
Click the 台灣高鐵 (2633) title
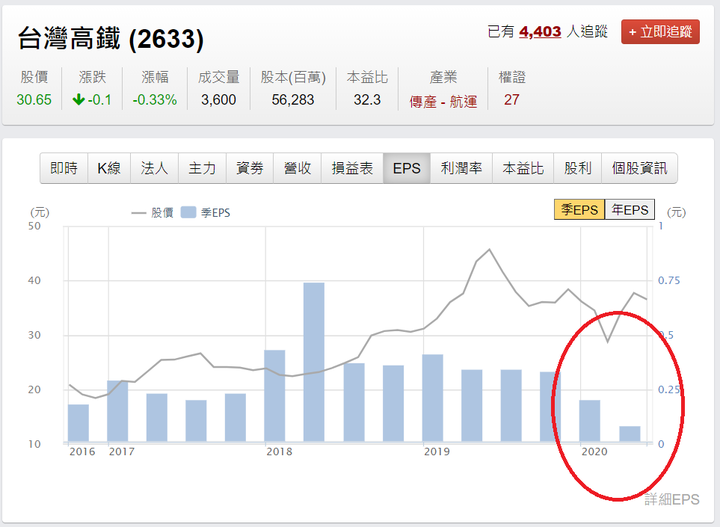point(111,39)
